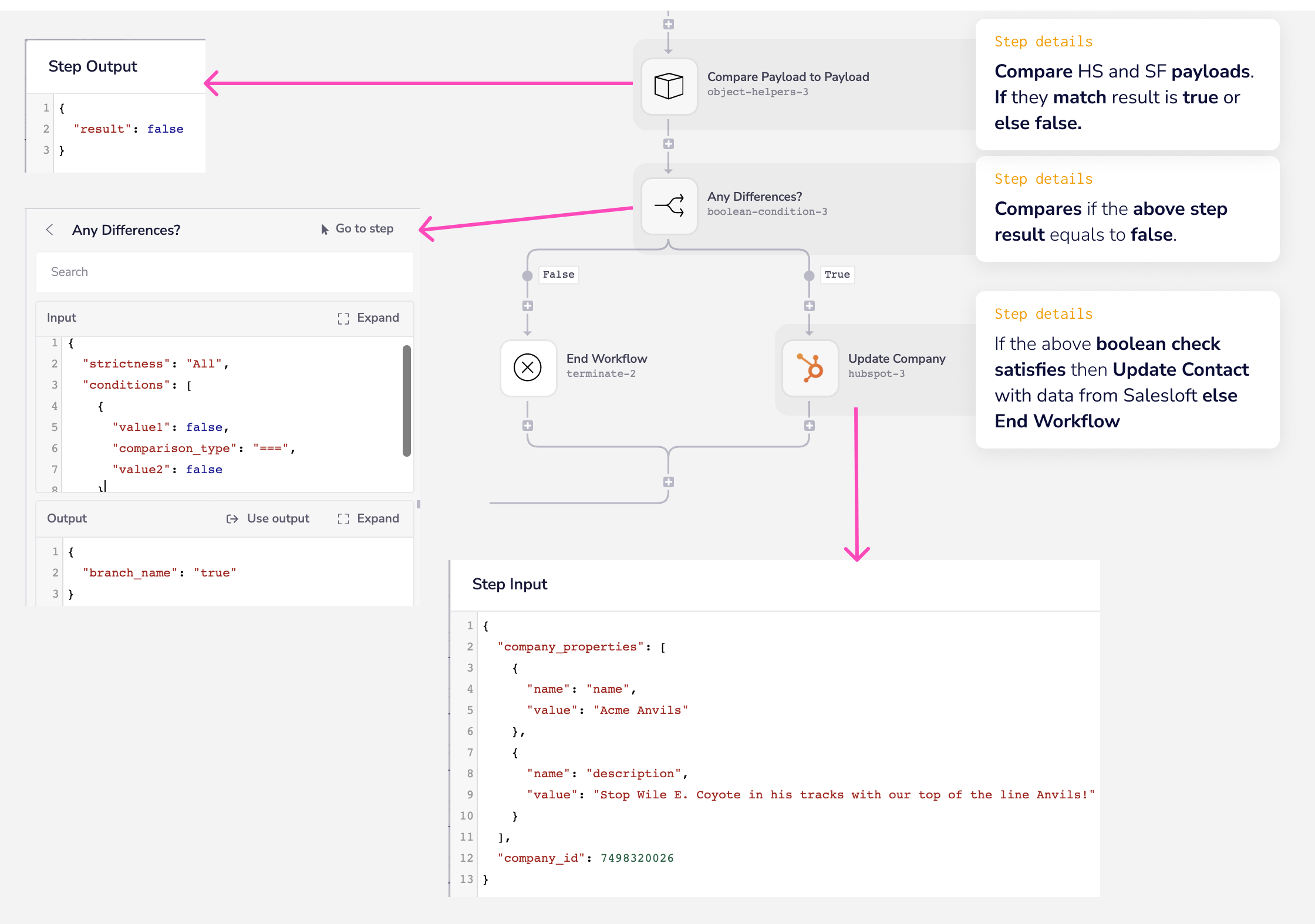Add a step above Compare Payload to Payload
Screen dimensions: 1315x924
coord(669,23)
